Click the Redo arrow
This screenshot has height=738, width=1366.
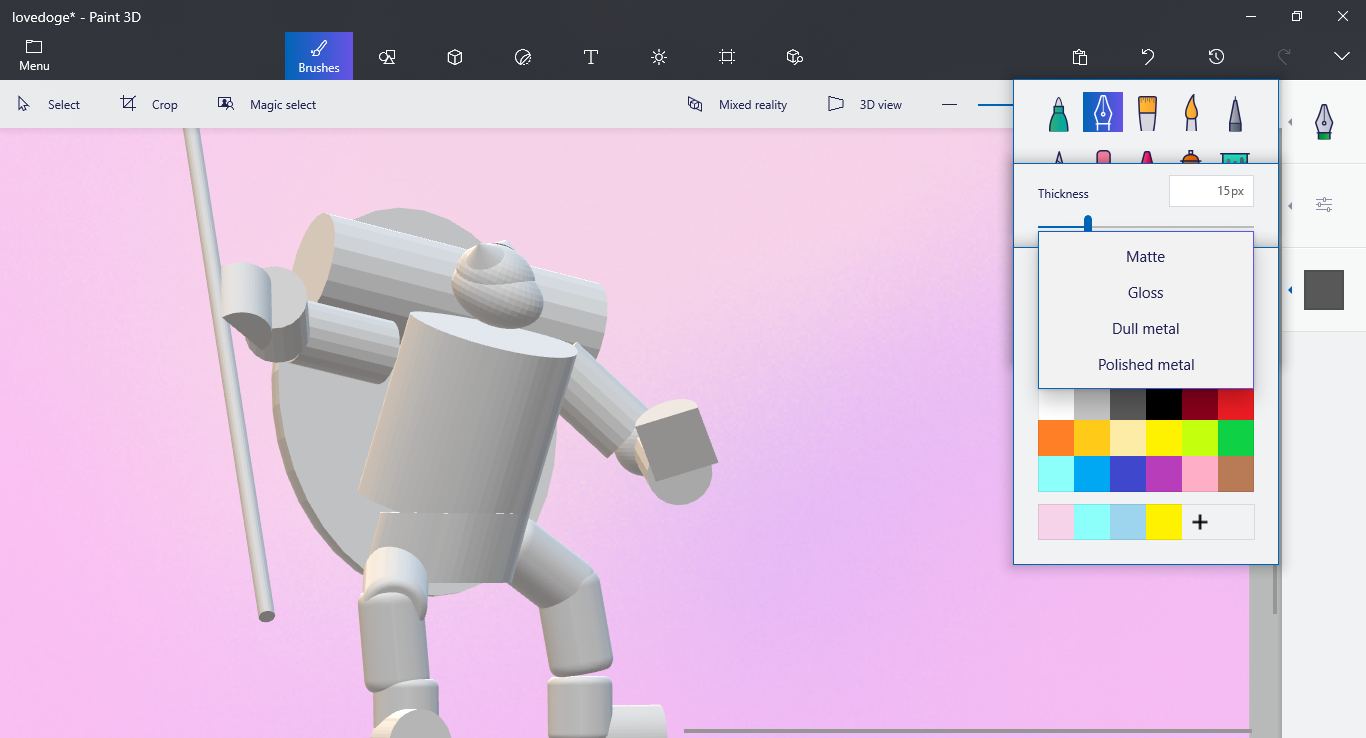[x=1284, y=57]
